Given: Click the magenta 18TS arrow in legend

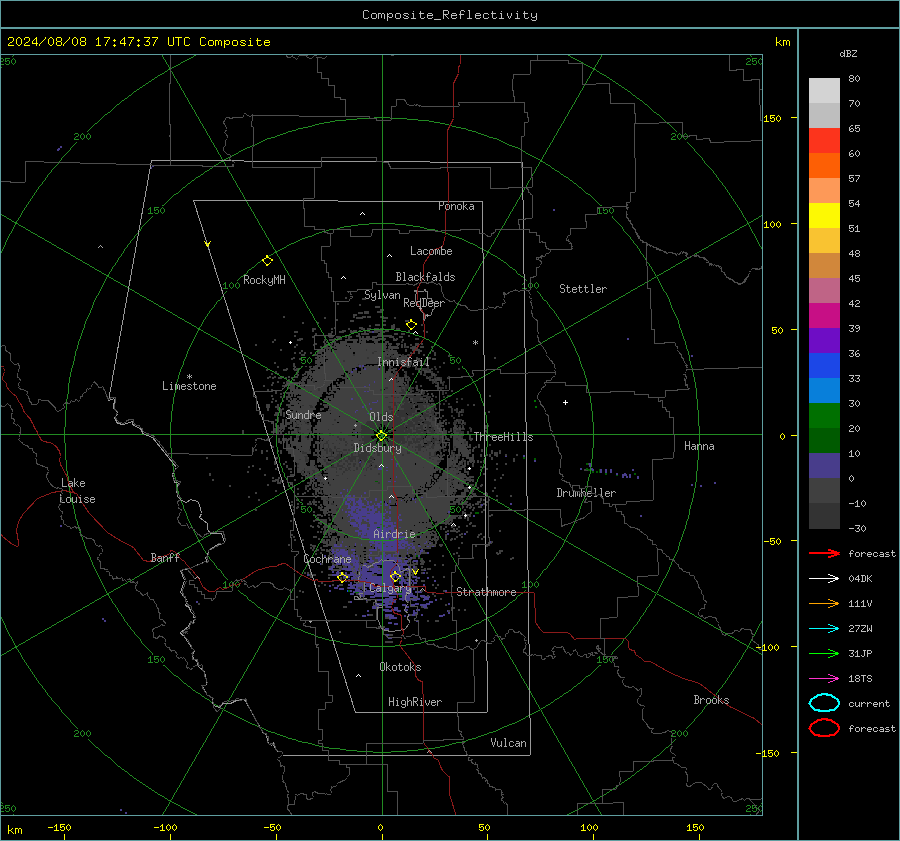Looking at the screenshot, I should click(824, 679).
